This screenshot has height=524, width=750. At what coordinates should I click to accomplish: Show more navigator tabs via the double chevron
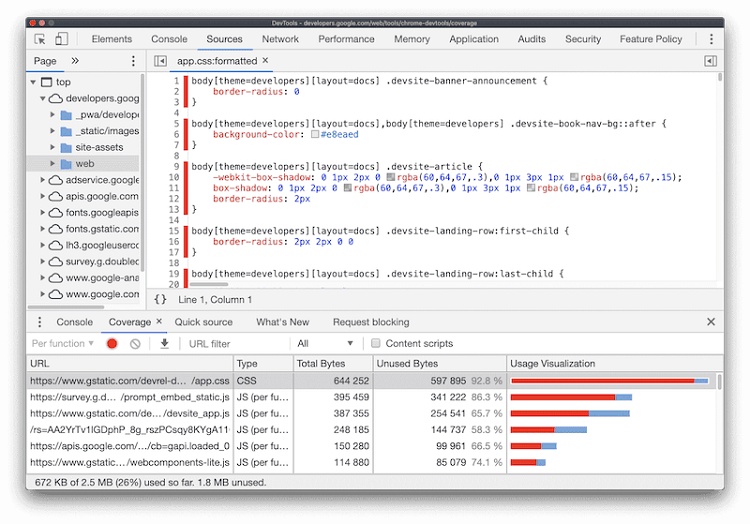[x=75, y=61]
